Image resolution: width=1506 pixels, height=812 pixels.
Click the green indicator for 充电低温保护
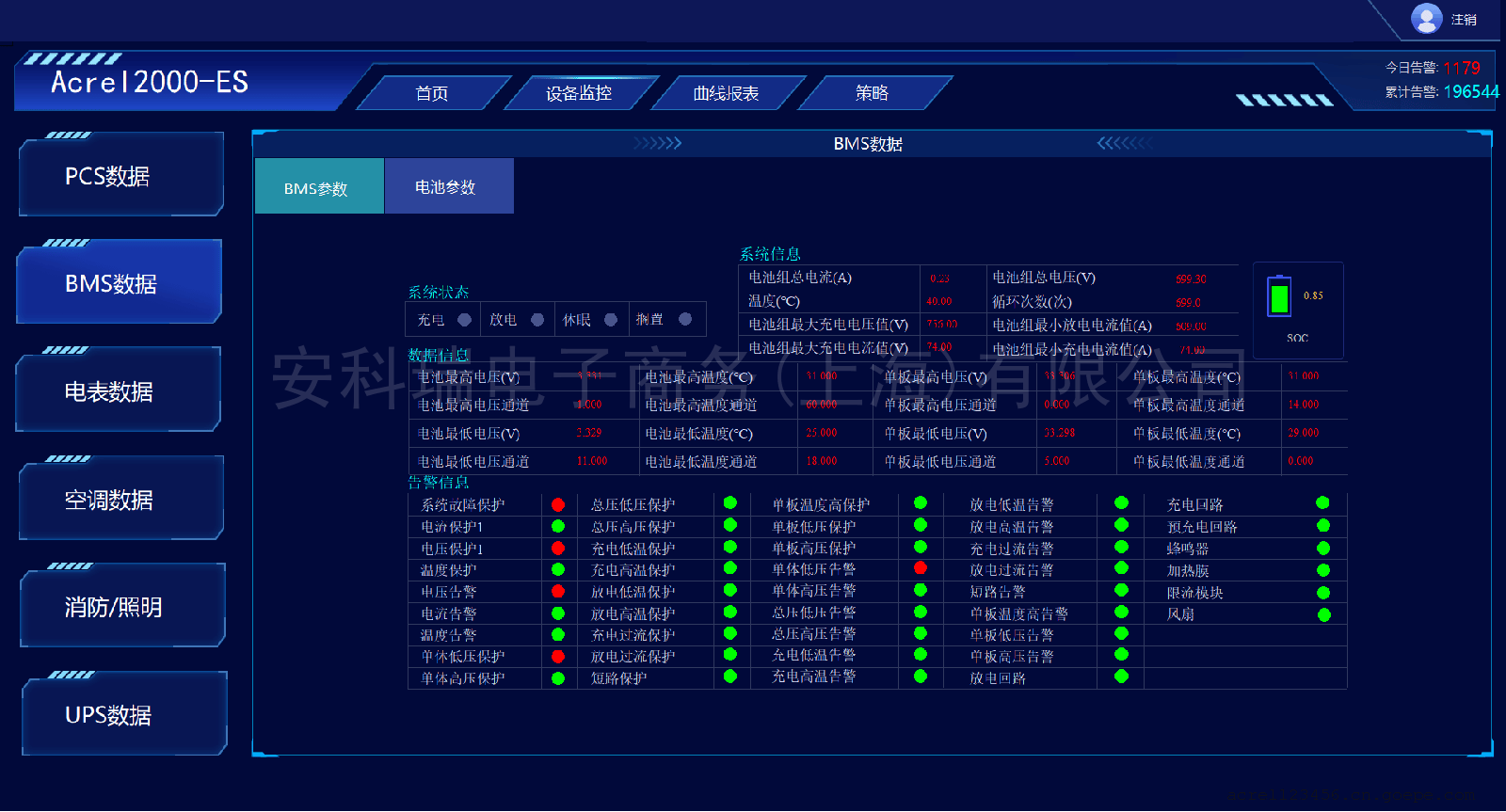tap(730, 546)
